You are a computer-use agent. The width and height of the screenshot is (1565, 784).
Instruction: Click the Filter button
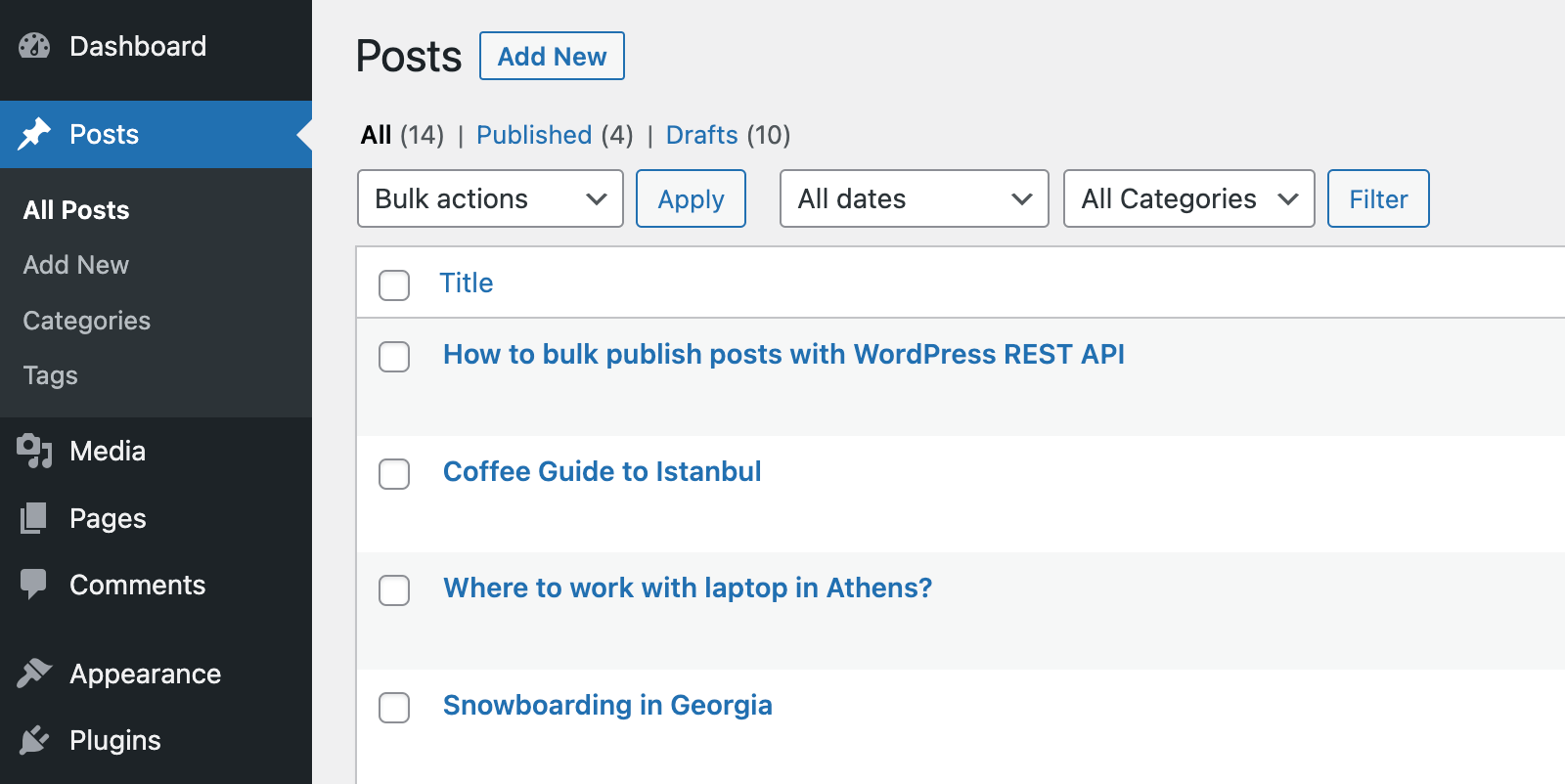tap(1377, 198)
